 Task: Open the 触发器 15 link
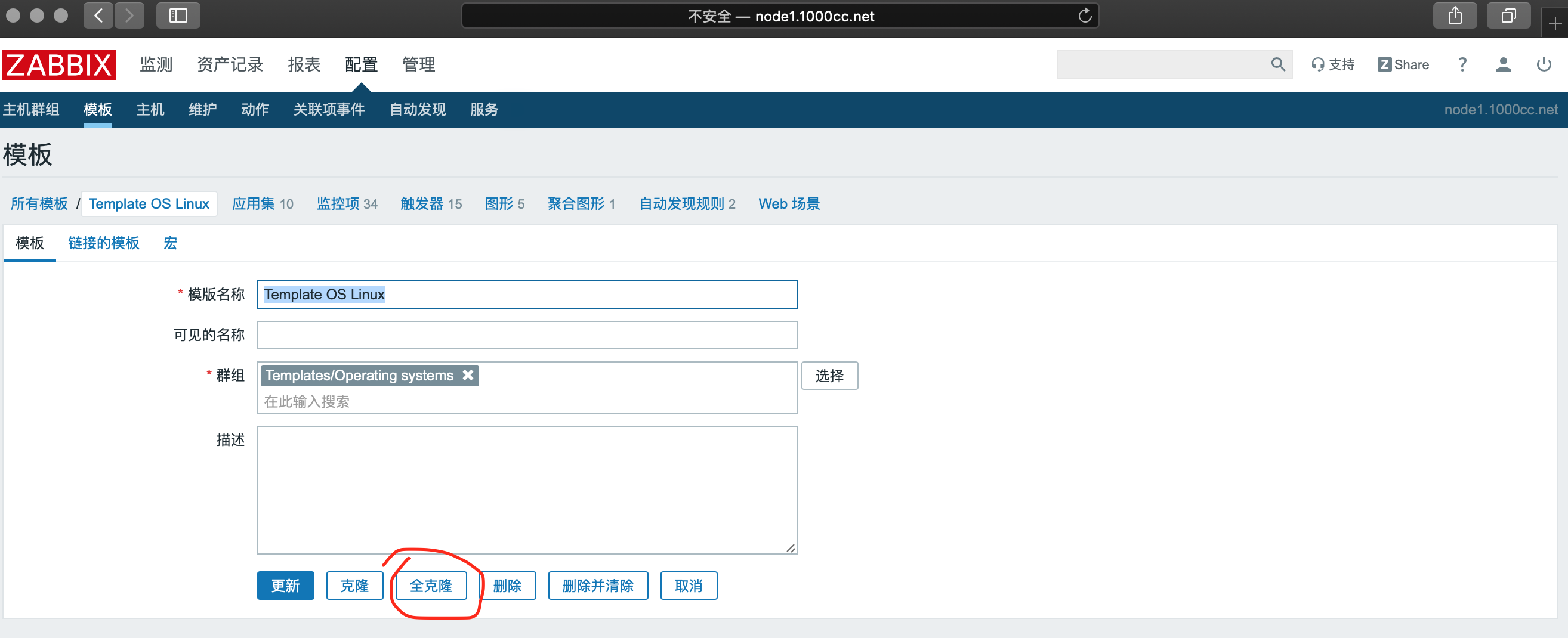(431, 204)
